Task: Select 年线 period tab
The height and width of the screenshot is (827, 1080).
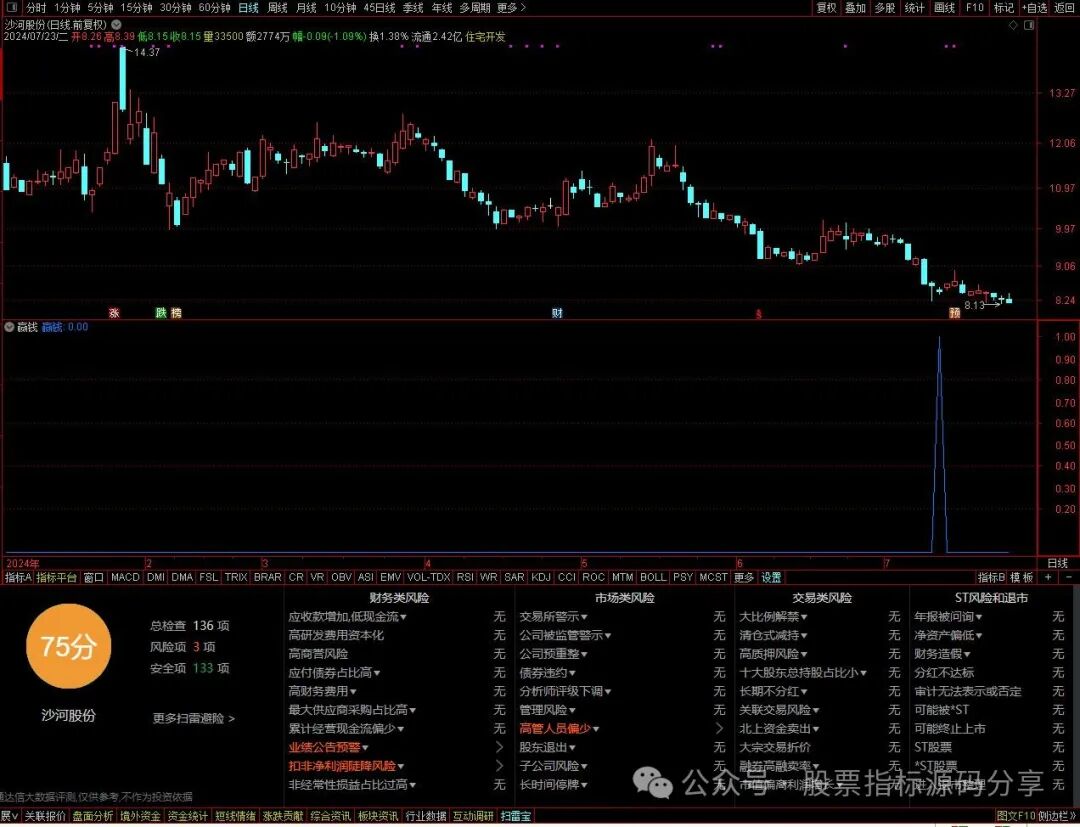Action: [x=442, y=8]
